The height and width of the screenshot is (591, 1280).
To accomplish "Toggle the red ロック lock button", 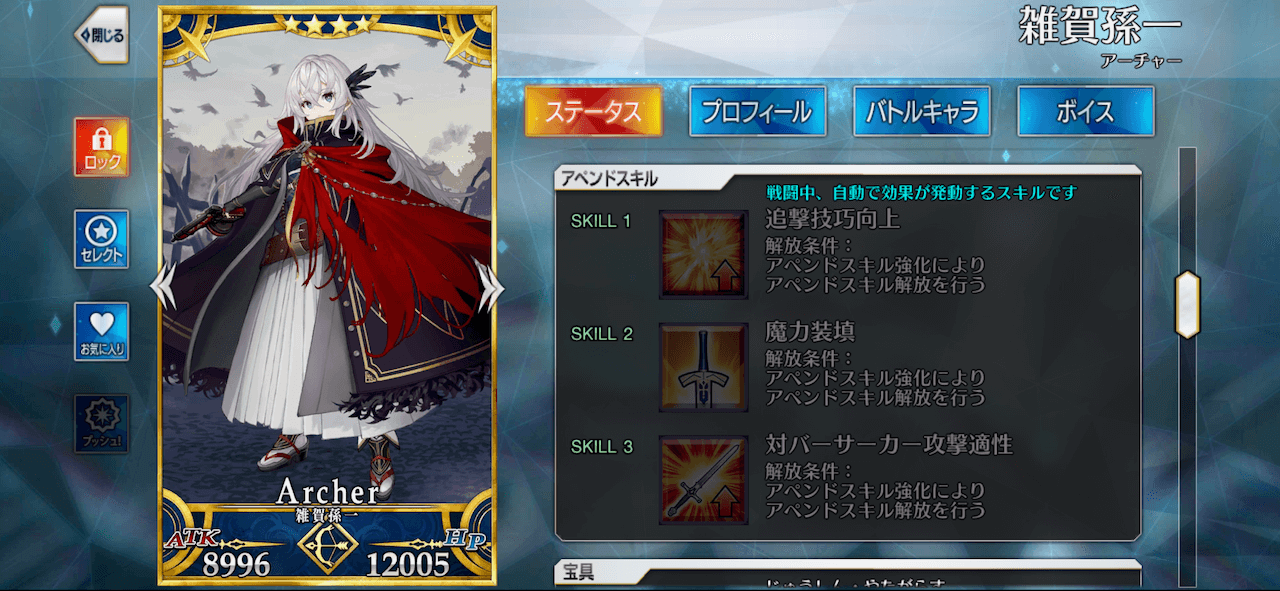I will (101, 147).
